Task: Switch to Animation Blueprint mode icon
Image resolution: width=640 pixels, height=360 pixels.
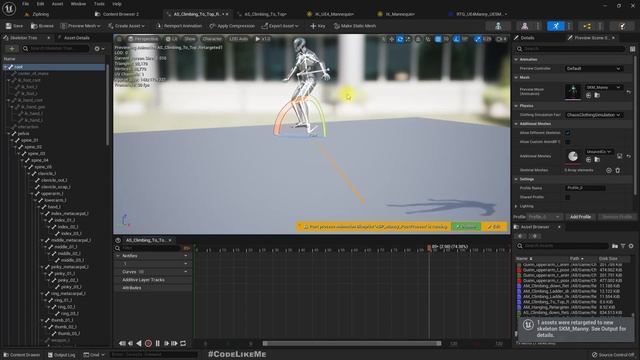Action: 587,26
